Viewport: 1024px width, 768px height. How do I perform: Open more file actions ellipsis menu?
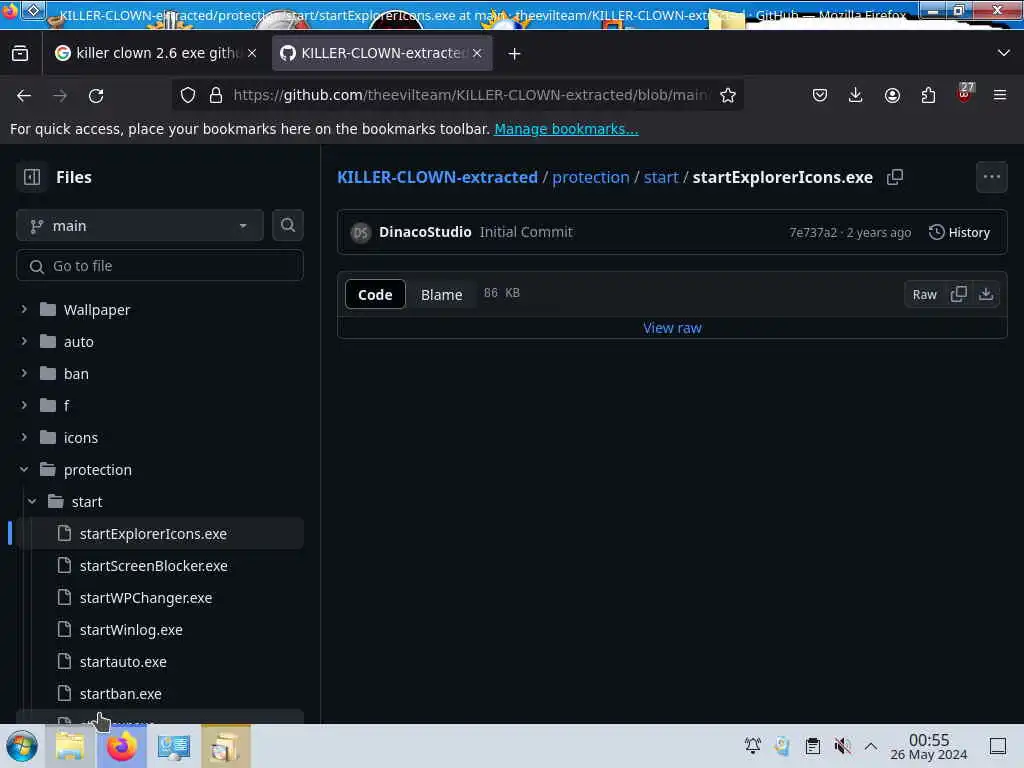(x=991, y=177)
